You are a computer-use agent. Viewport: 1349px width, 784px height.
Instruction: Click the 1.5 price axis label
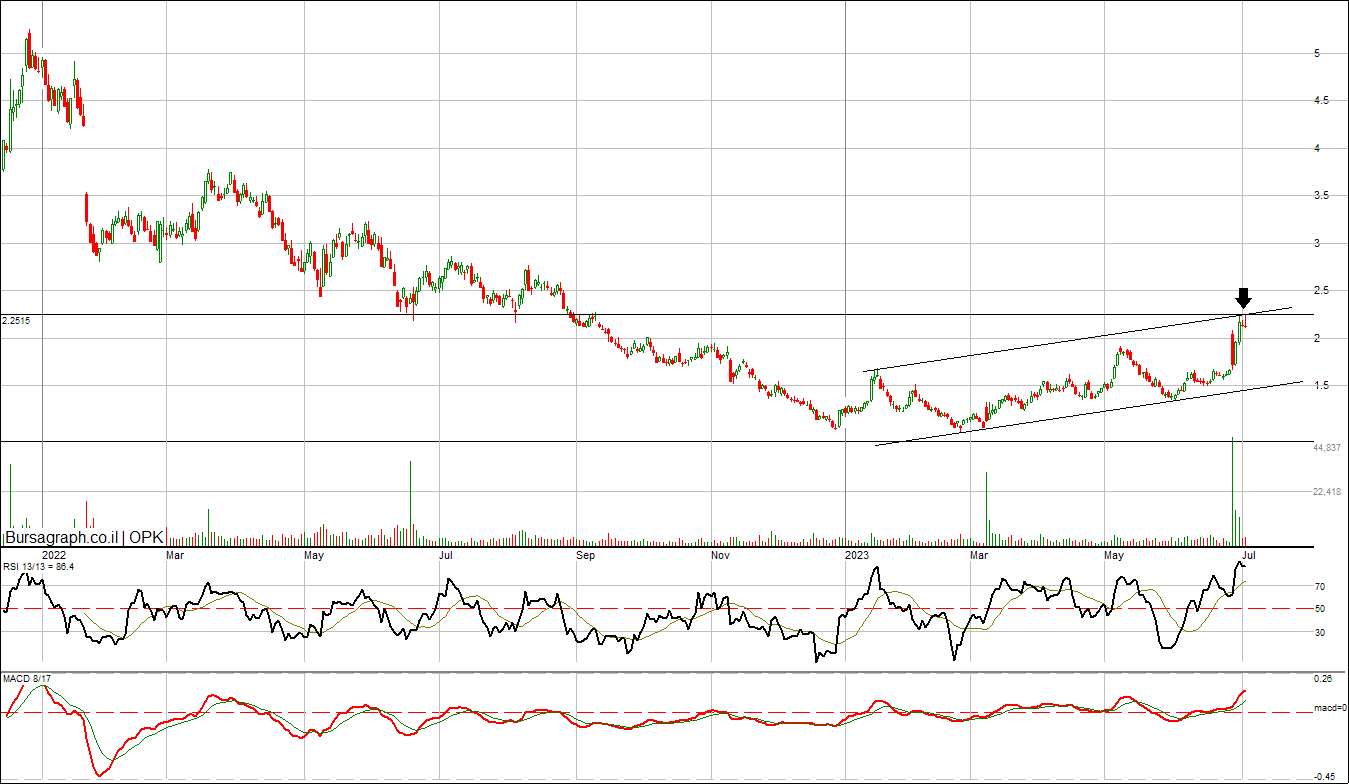pos(1322,386)
